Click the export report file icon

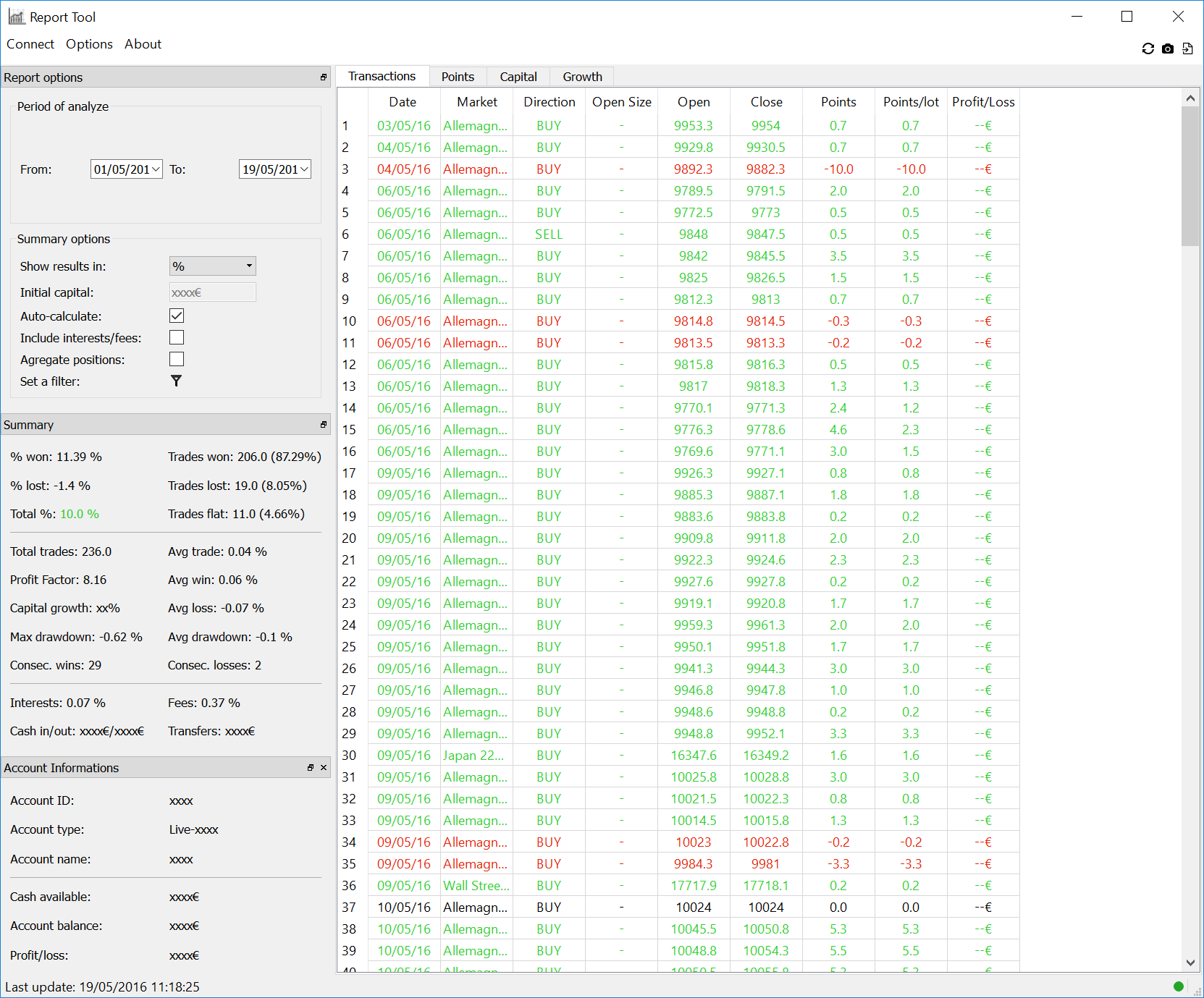point(1187,48)
